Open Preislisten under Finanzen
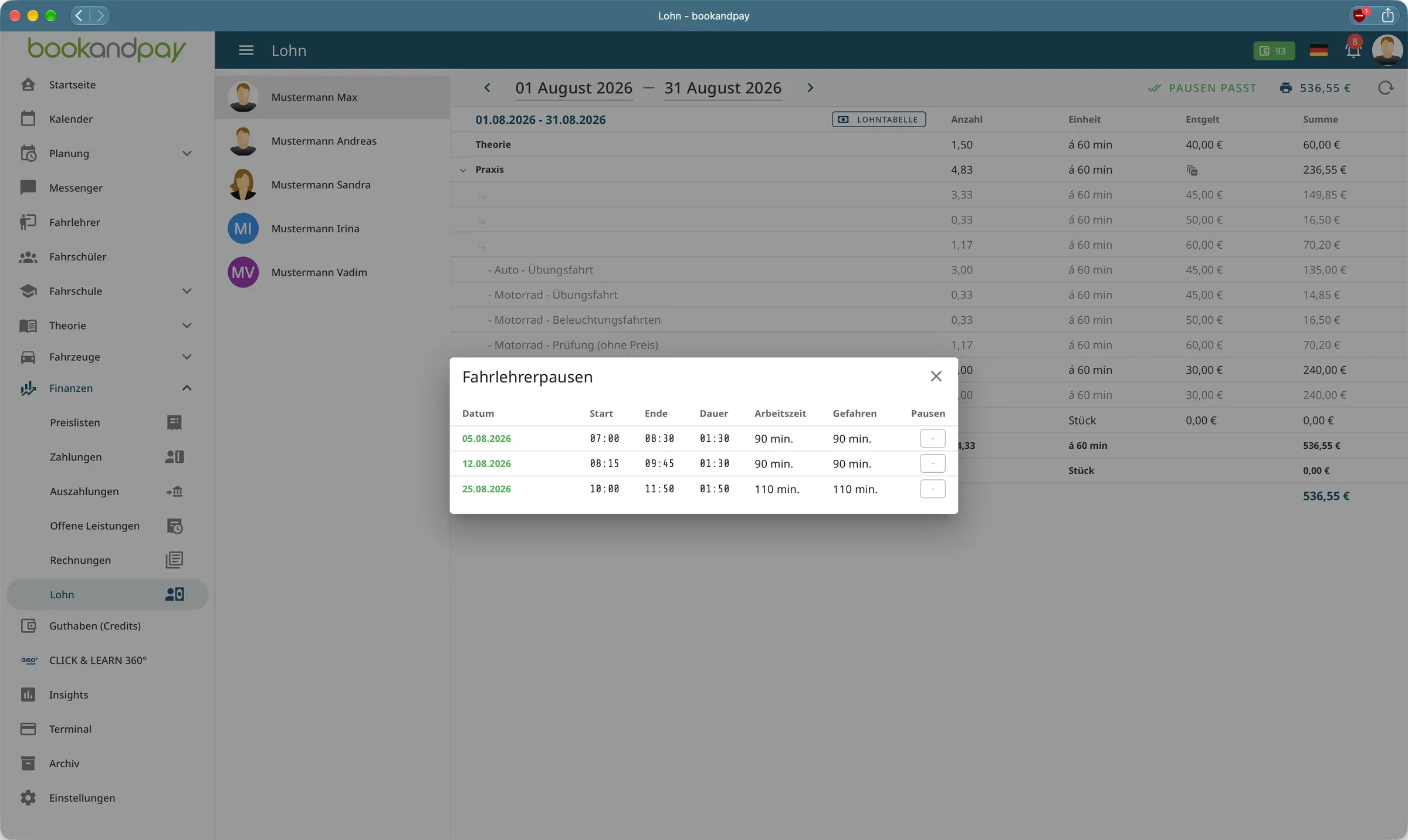The height and width of the screenshot is (840, 1408). coord(107,422)
